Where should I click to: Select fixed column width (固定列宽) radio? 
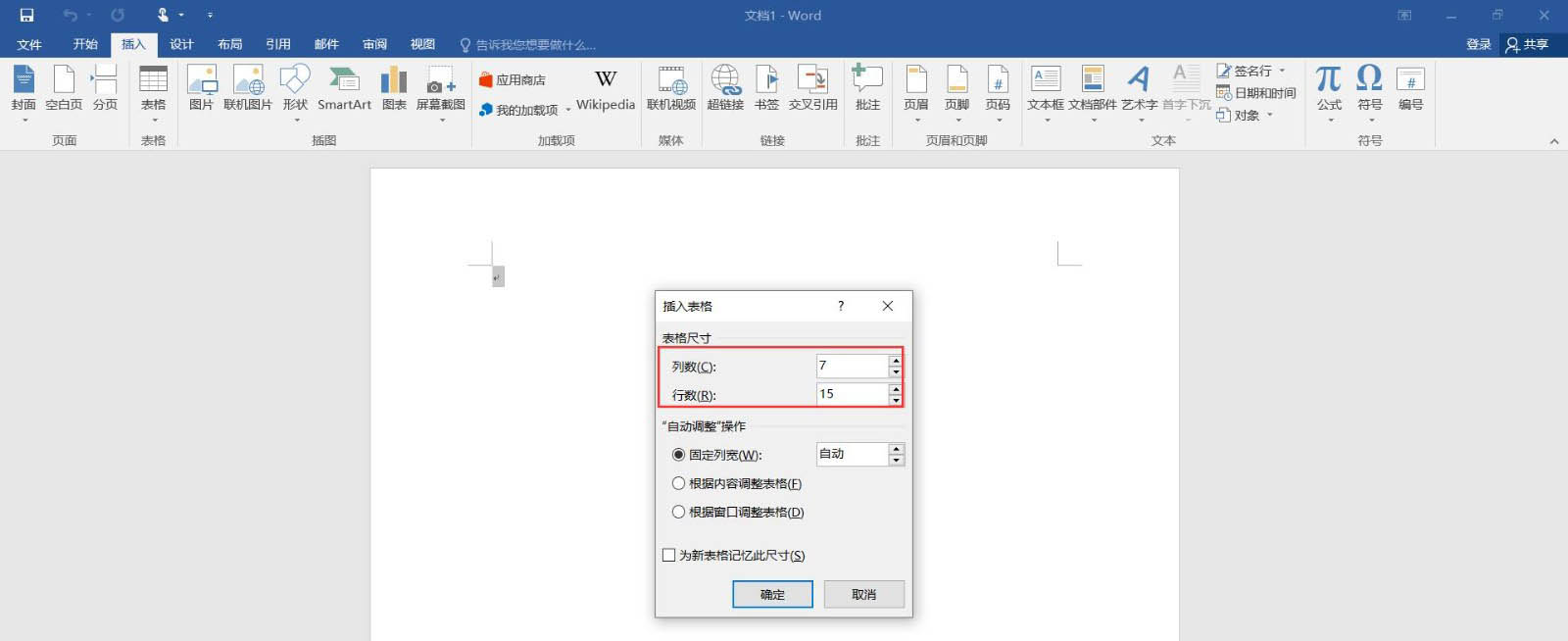pos(678,455)
